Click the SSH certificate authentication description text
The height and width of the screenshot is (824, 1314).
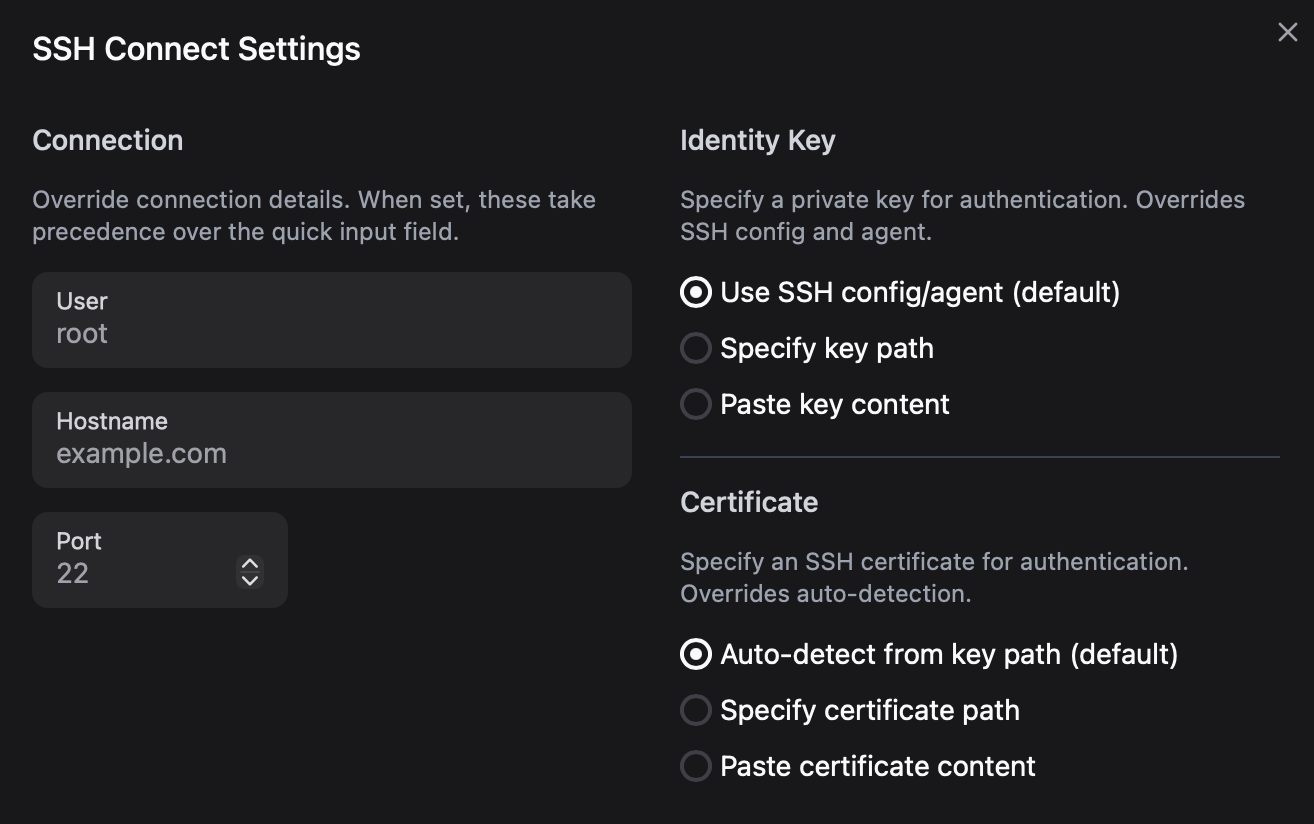point(934,577)
